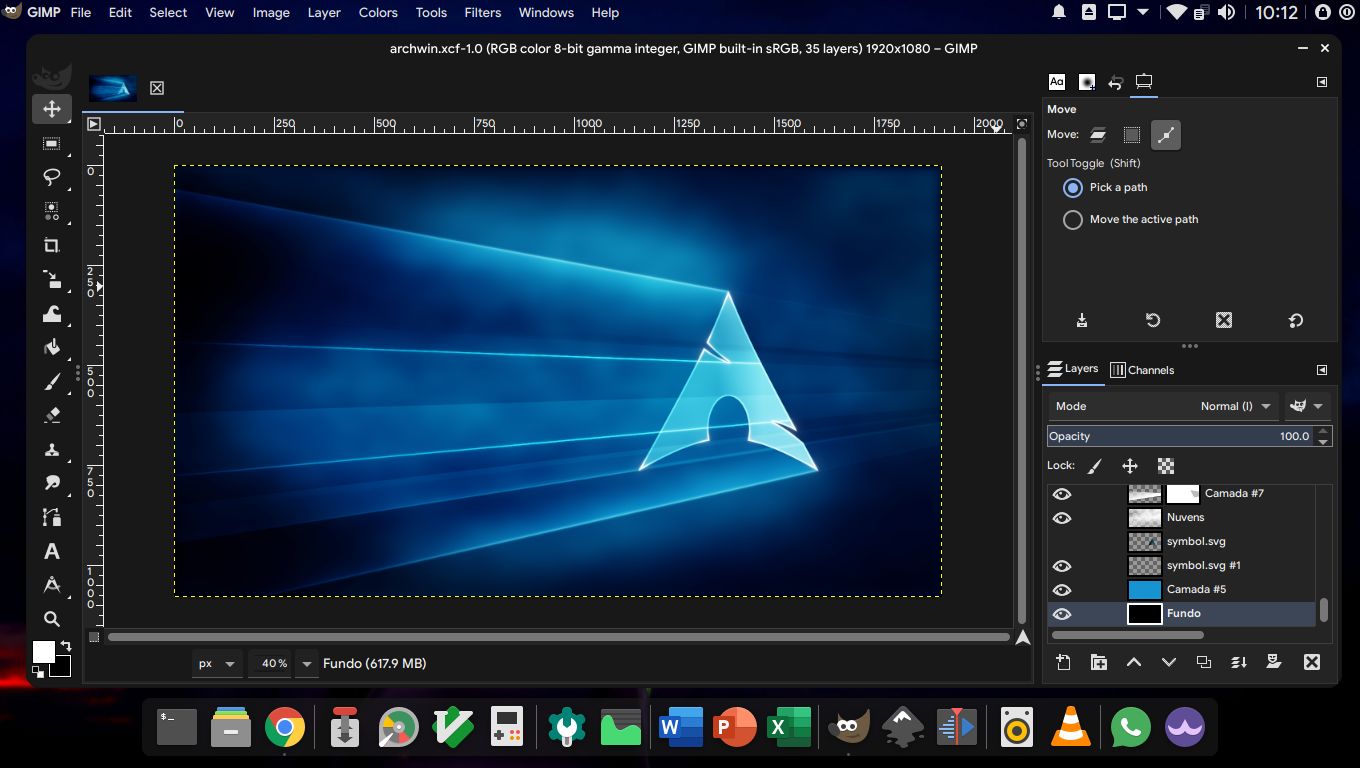Toggle visibility of Camada #5 layer
The width and height of the screenshot is (1360, 768).
pos(1062,590)
